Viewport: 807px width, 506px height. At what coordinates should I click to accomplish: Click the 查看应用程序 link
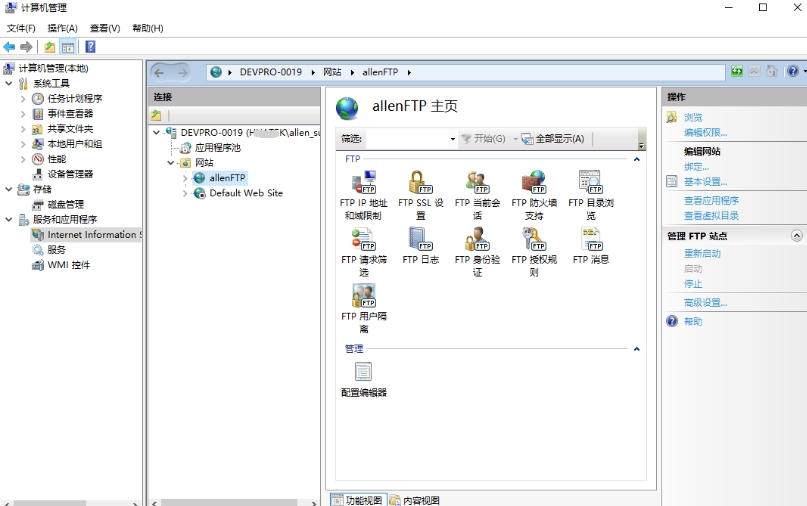pos(711,200)
